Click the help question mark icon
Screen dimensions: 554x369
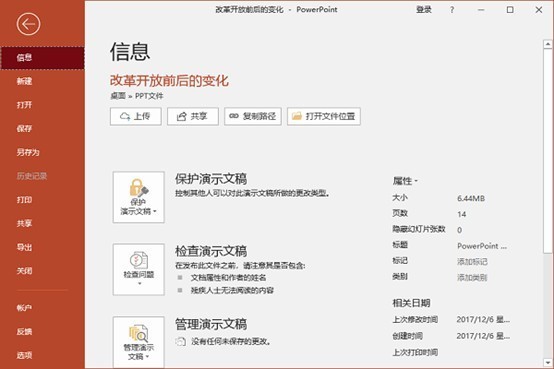[452, 10]
